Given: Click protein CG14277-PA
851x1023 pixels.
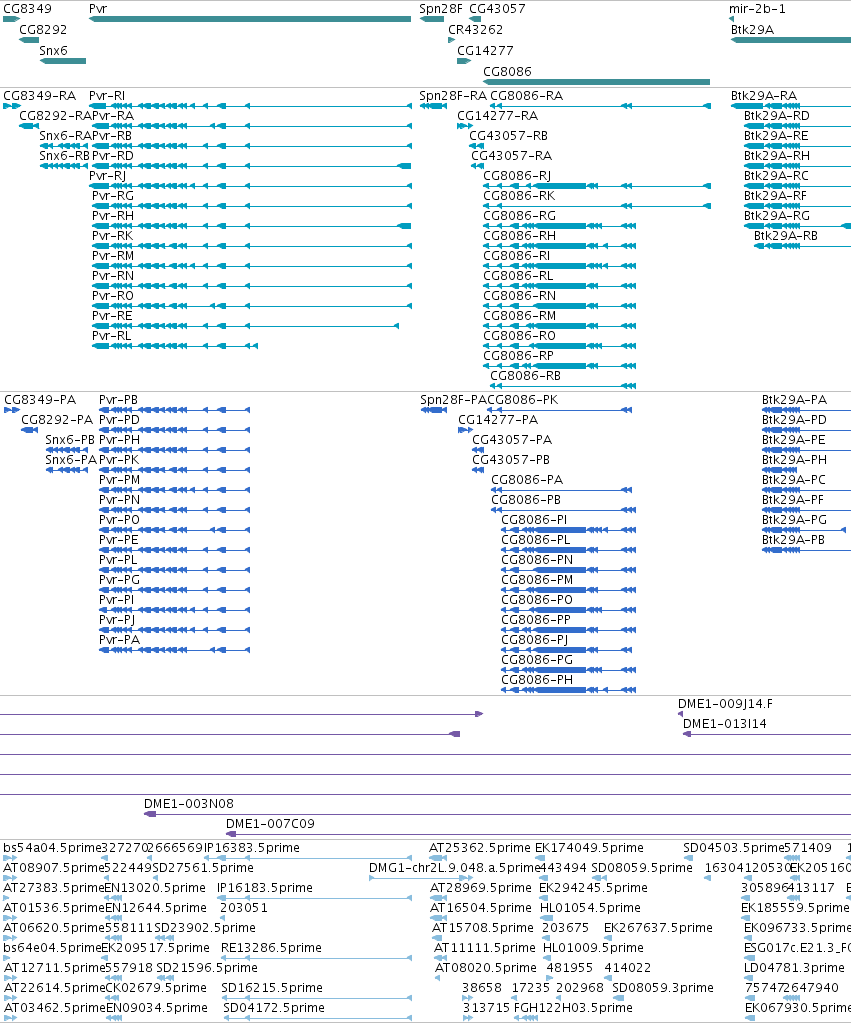Looking at the screenshot, I should coord(499,420).
